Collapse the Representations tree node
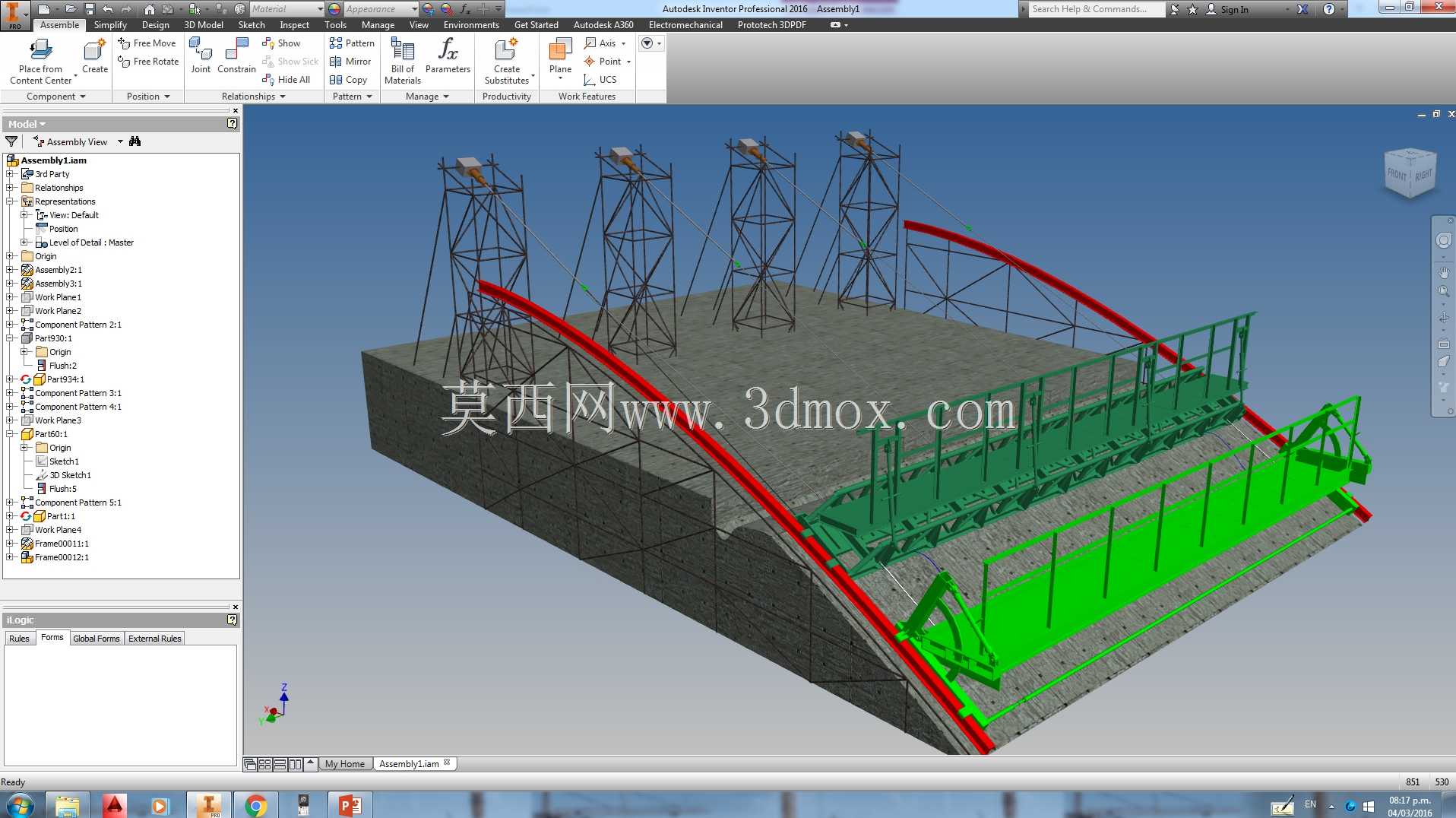This screenshot has width=1456, height=818. tap(10, 201)
